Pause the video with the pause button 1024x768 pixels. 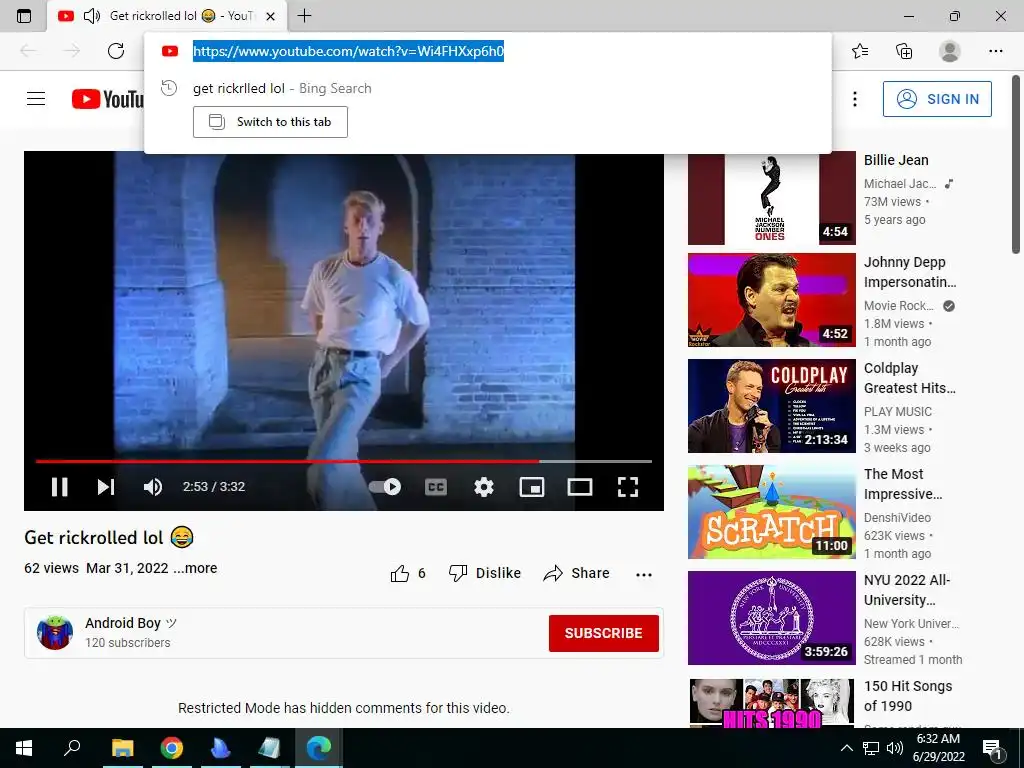tap(59, 487)
